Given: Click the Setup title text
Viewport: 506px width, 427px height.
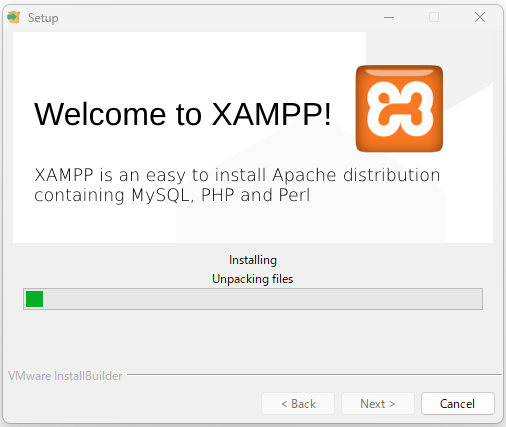Looking at the screenshot, I should [43, 18].
